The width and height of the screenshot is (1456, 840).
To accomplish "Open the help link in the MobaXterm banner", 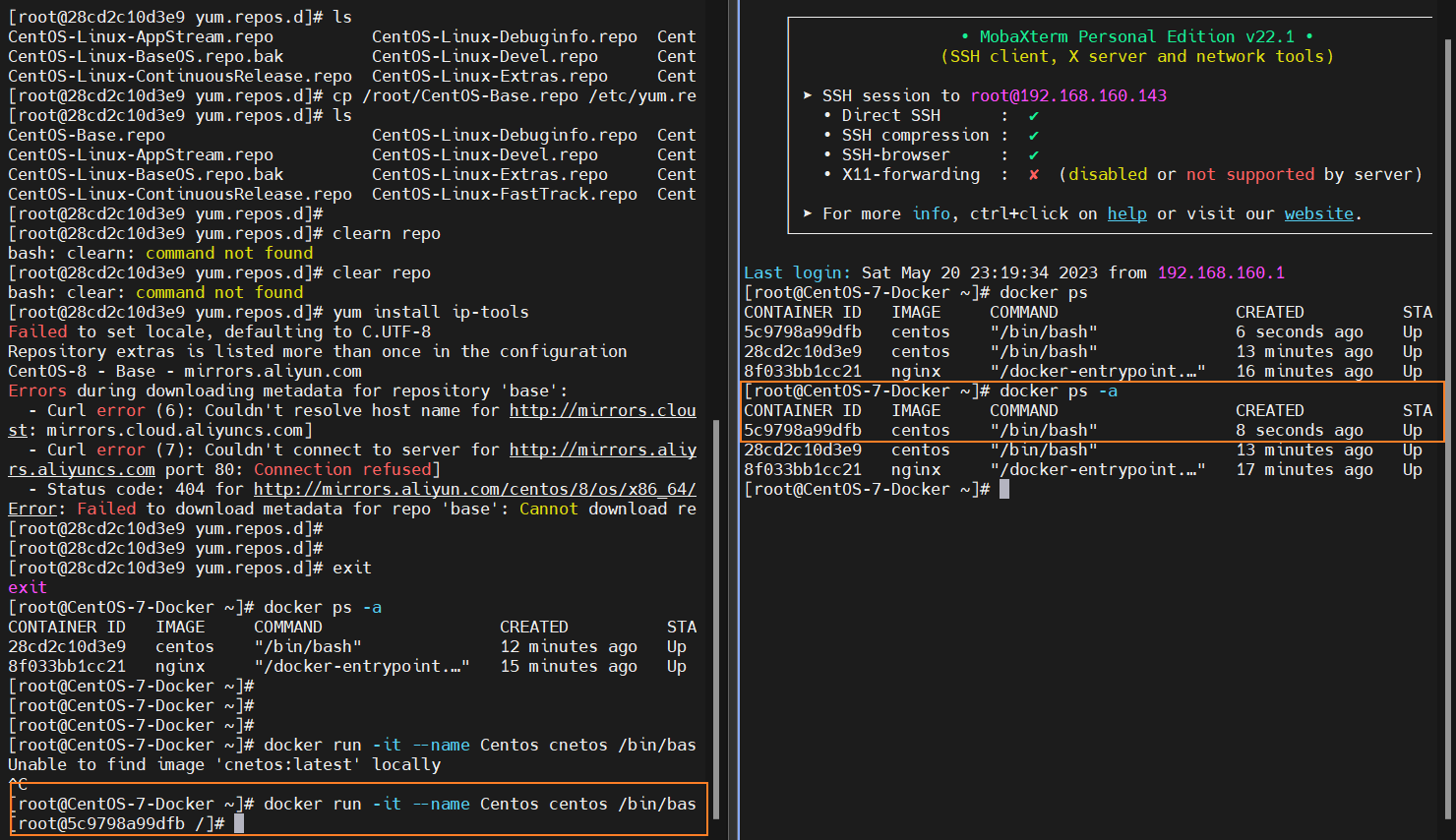I will 1126,213.
